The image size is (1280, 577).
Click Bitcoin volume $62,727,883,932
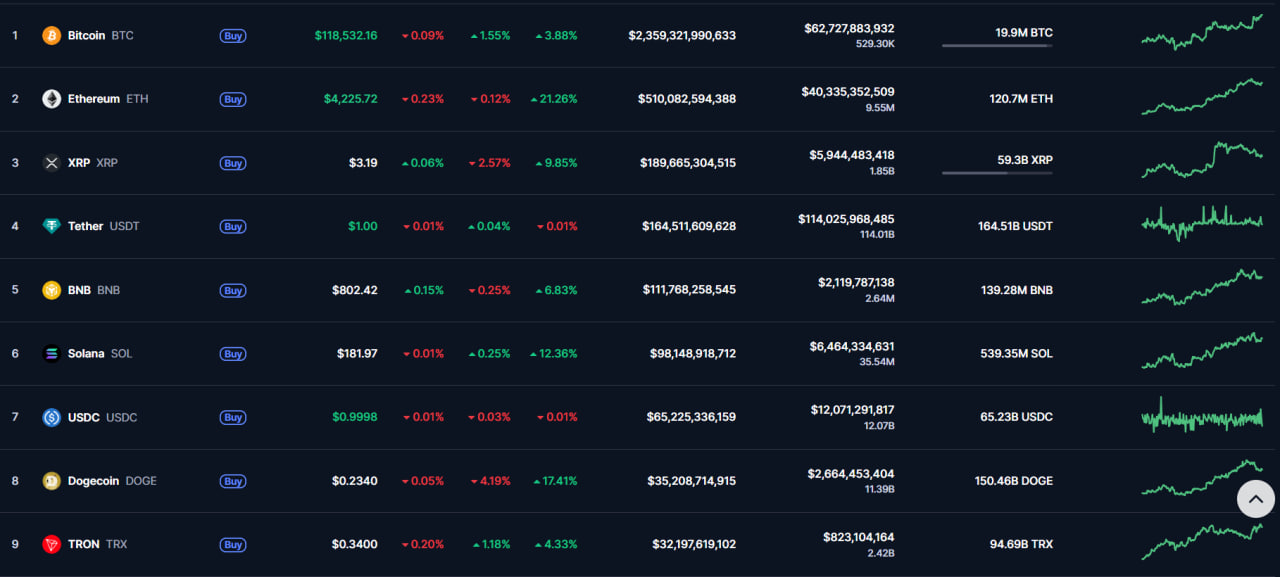pyautogui.click(x=849, y=28)
